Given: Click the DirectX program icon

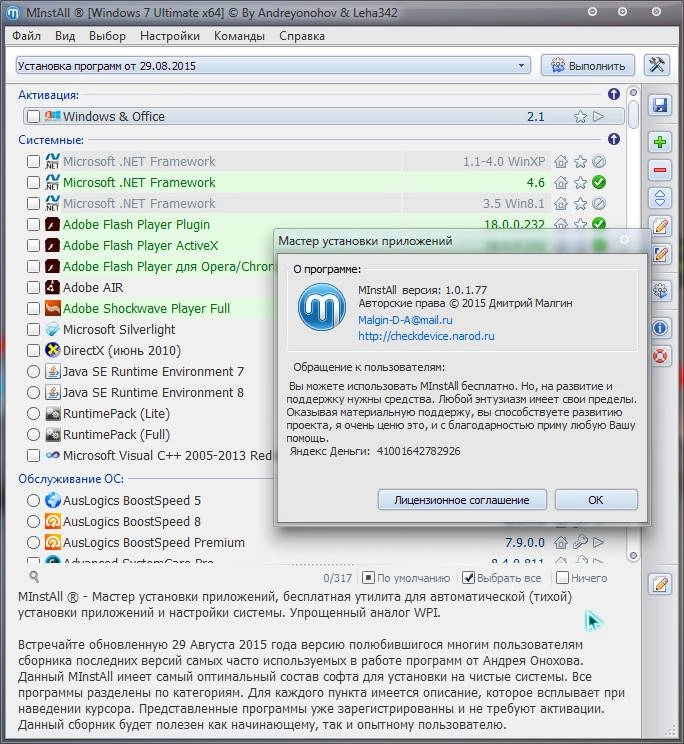Looking at the screenshot, I should pyautogui.click(x=52, y=350).
